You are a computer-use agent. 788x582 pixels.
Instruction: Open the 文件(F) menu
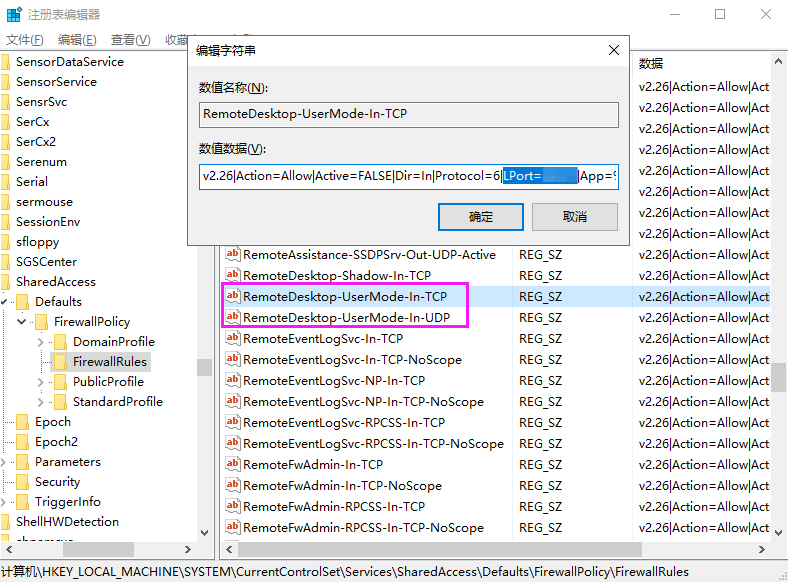(24, 39)
